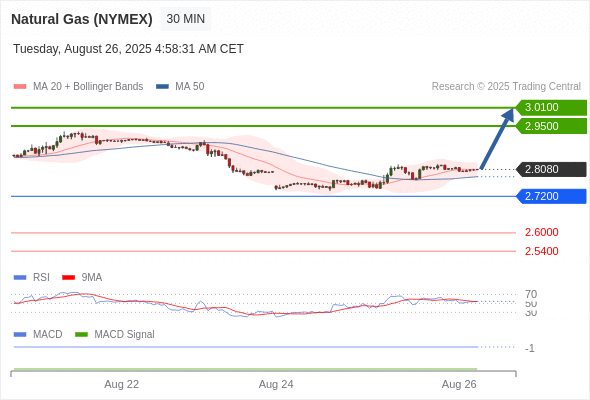
Task: Click the RSI blue legend swatch
Action: [x=20, y=278]
